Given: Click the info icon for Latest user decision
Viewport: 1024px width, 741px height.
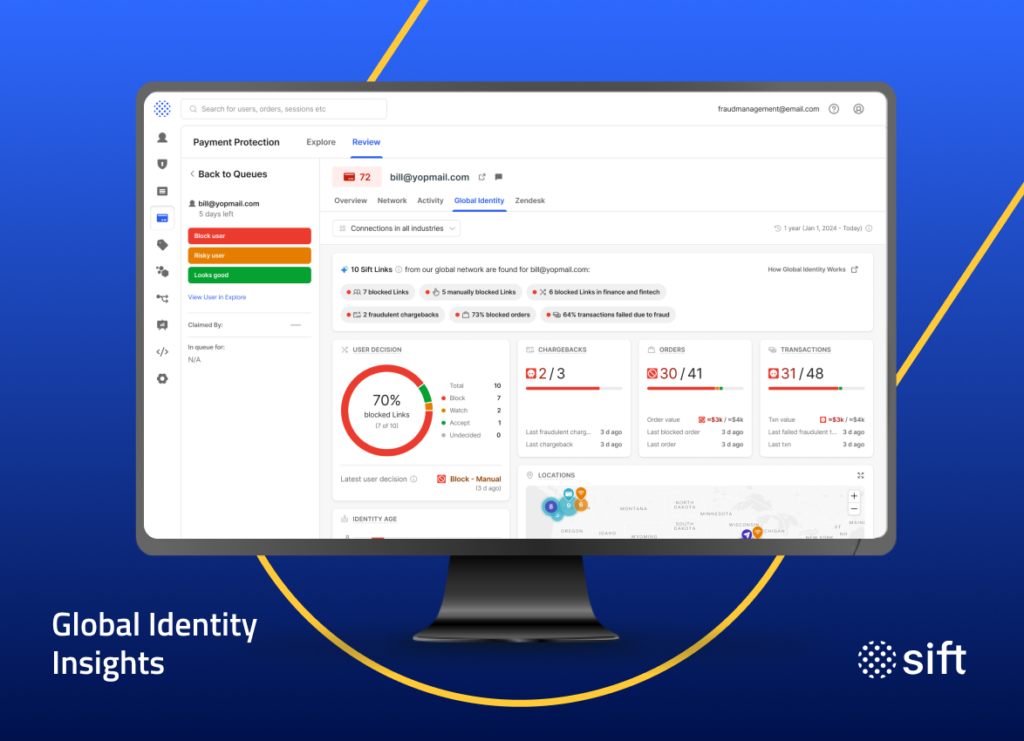Looking at the screenshot, I should point(413,479).
